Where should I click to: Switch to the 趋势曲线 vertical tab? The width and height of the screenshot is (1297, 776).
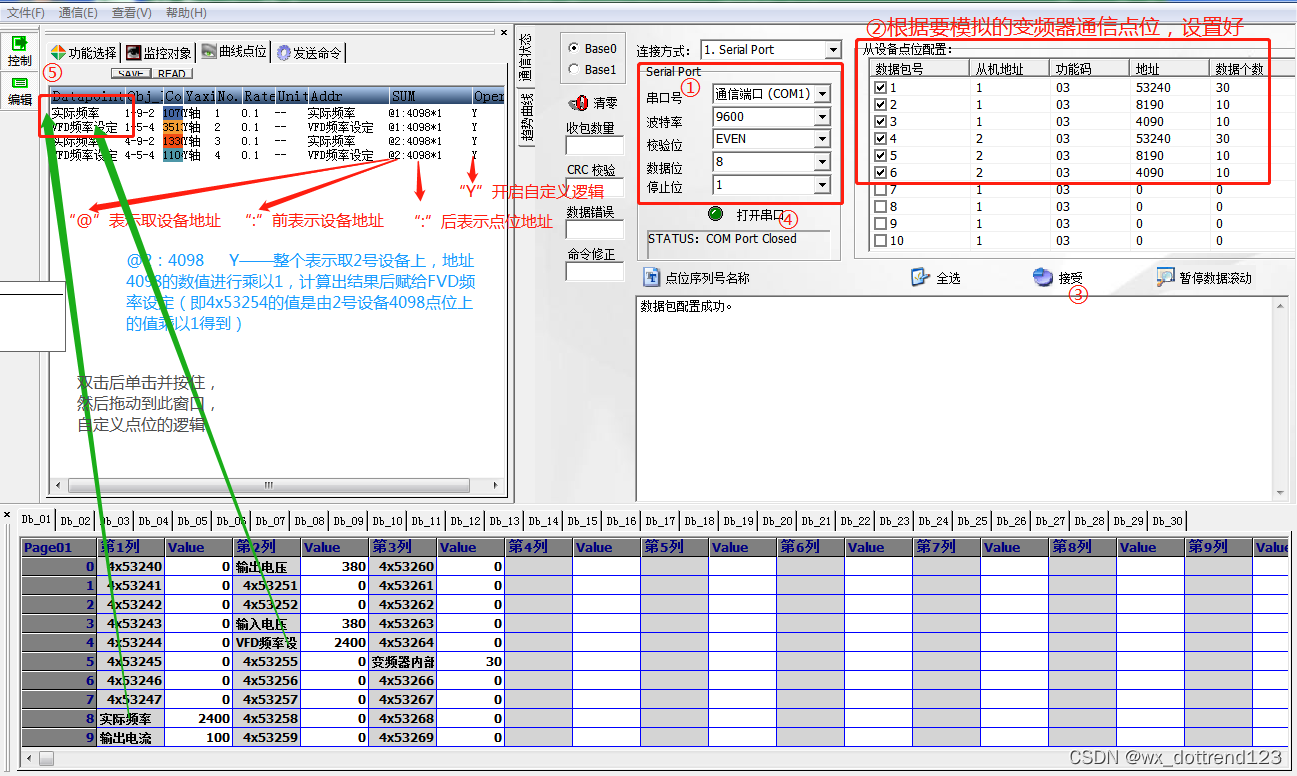[525, 118]
